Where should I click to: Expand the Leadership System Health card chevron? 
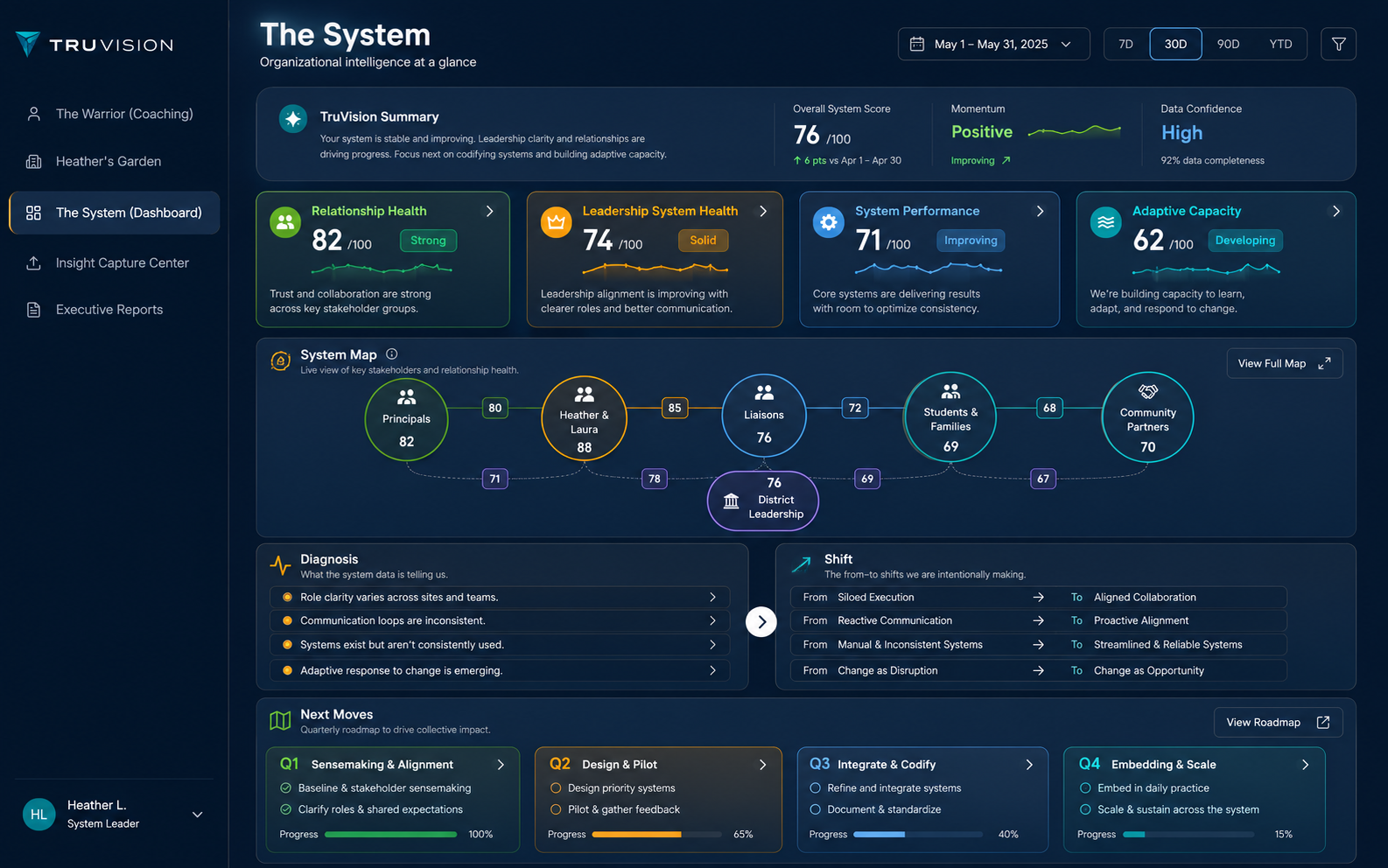tap(763, 211)
